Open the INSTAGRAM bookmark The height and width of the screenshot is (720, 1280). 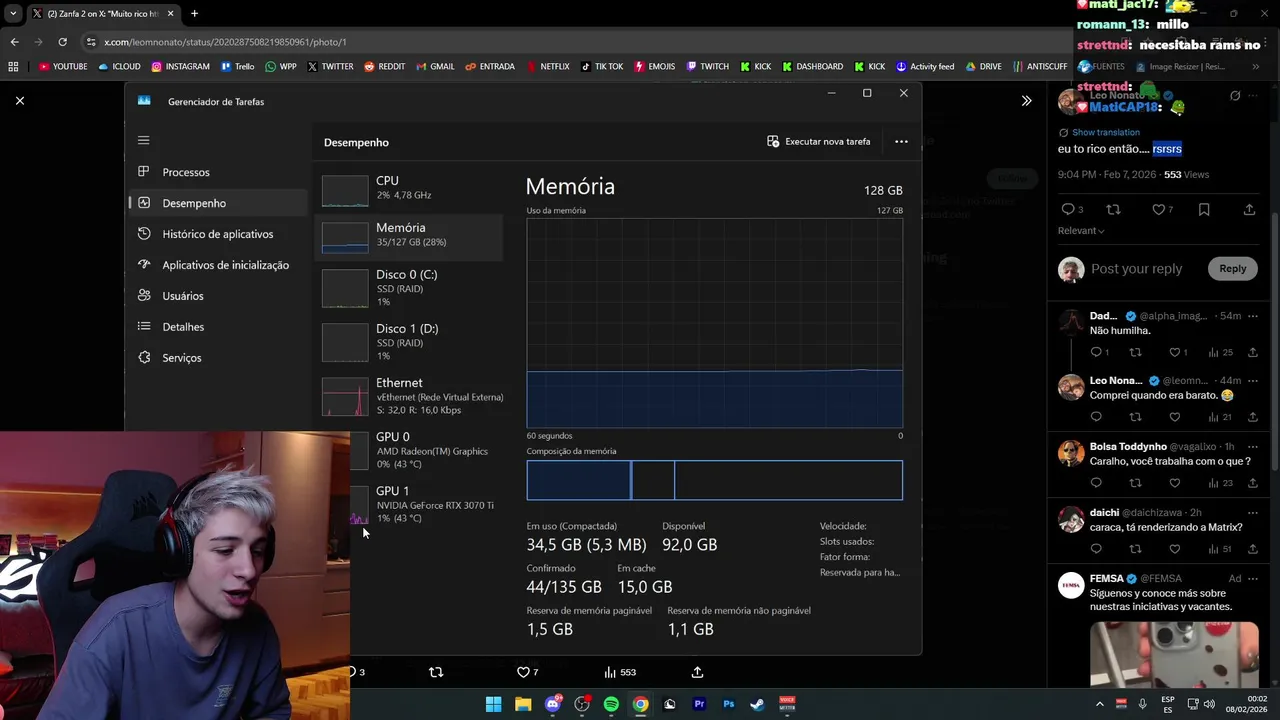click(181, 67)
